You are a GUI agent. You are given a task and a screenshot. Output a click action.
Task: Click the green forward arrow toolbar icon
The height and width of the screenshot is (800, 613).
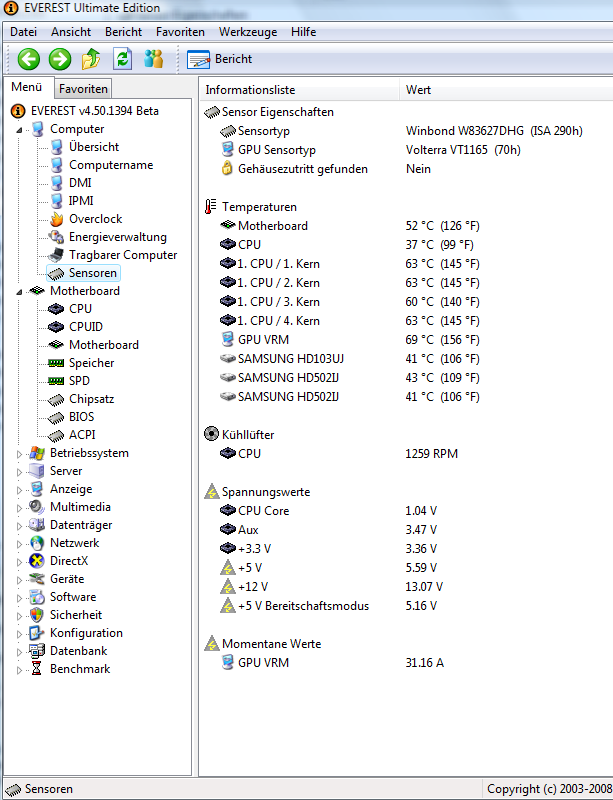coord(60,59)
